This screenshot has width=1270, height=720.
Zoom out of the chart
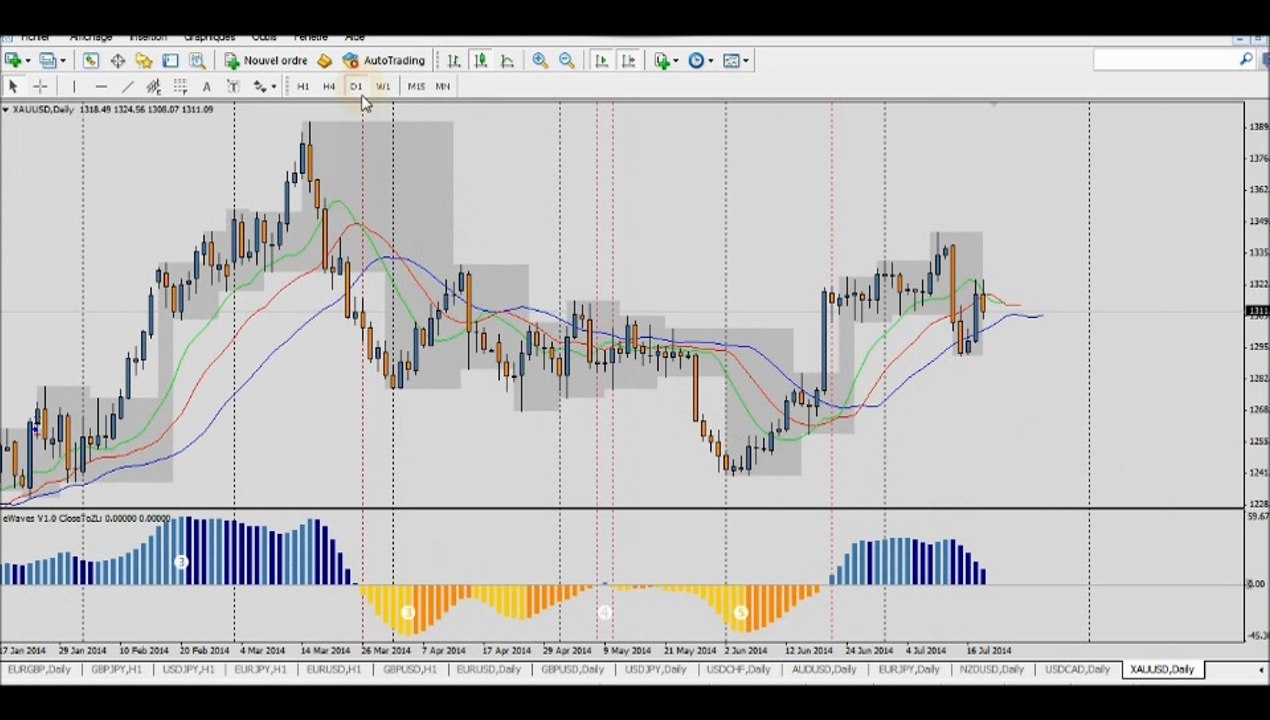567,61
